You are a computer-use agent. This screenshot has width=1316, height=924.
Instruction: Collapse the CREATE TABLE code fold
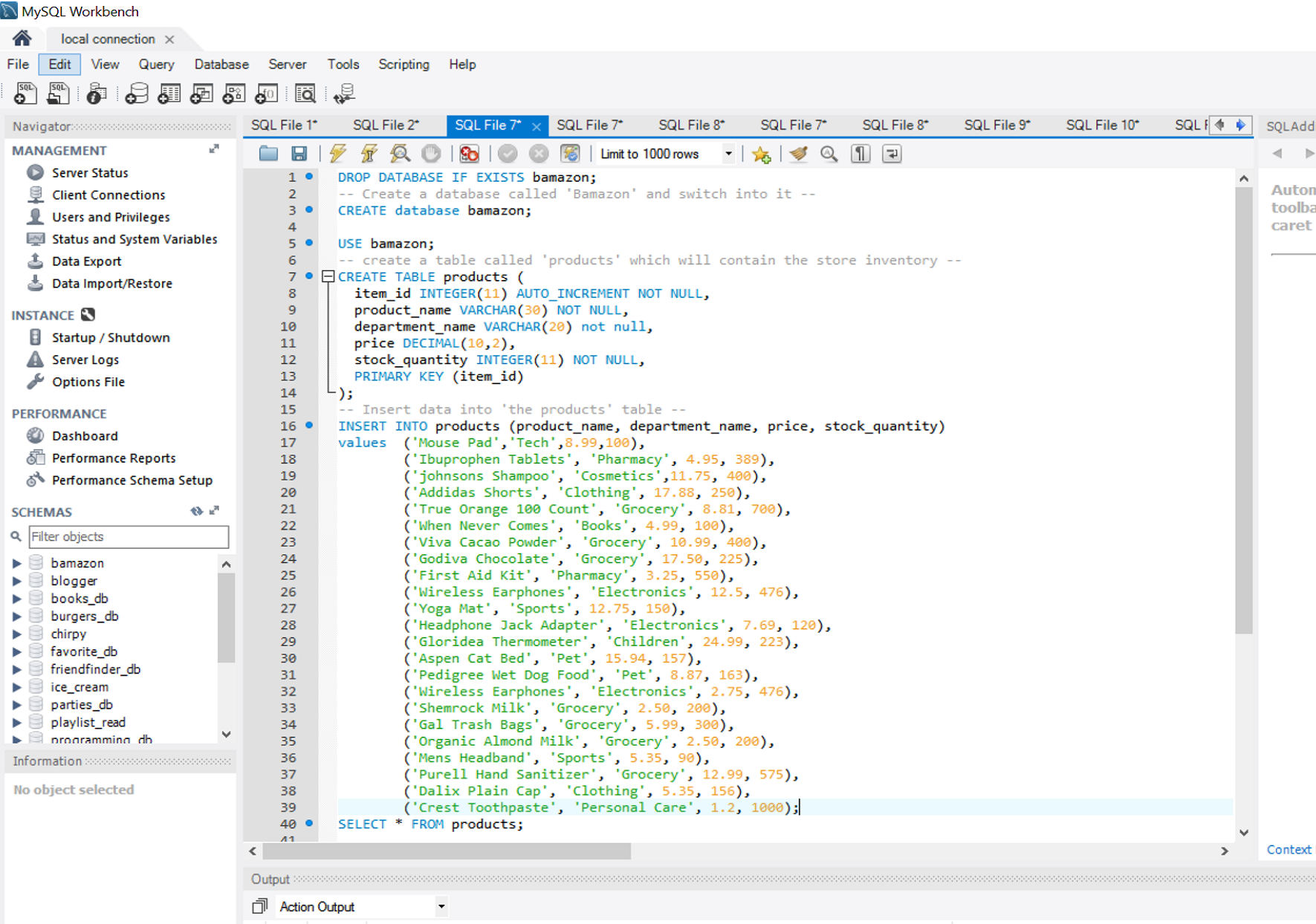pyautogui.click(x=328, y=276)
